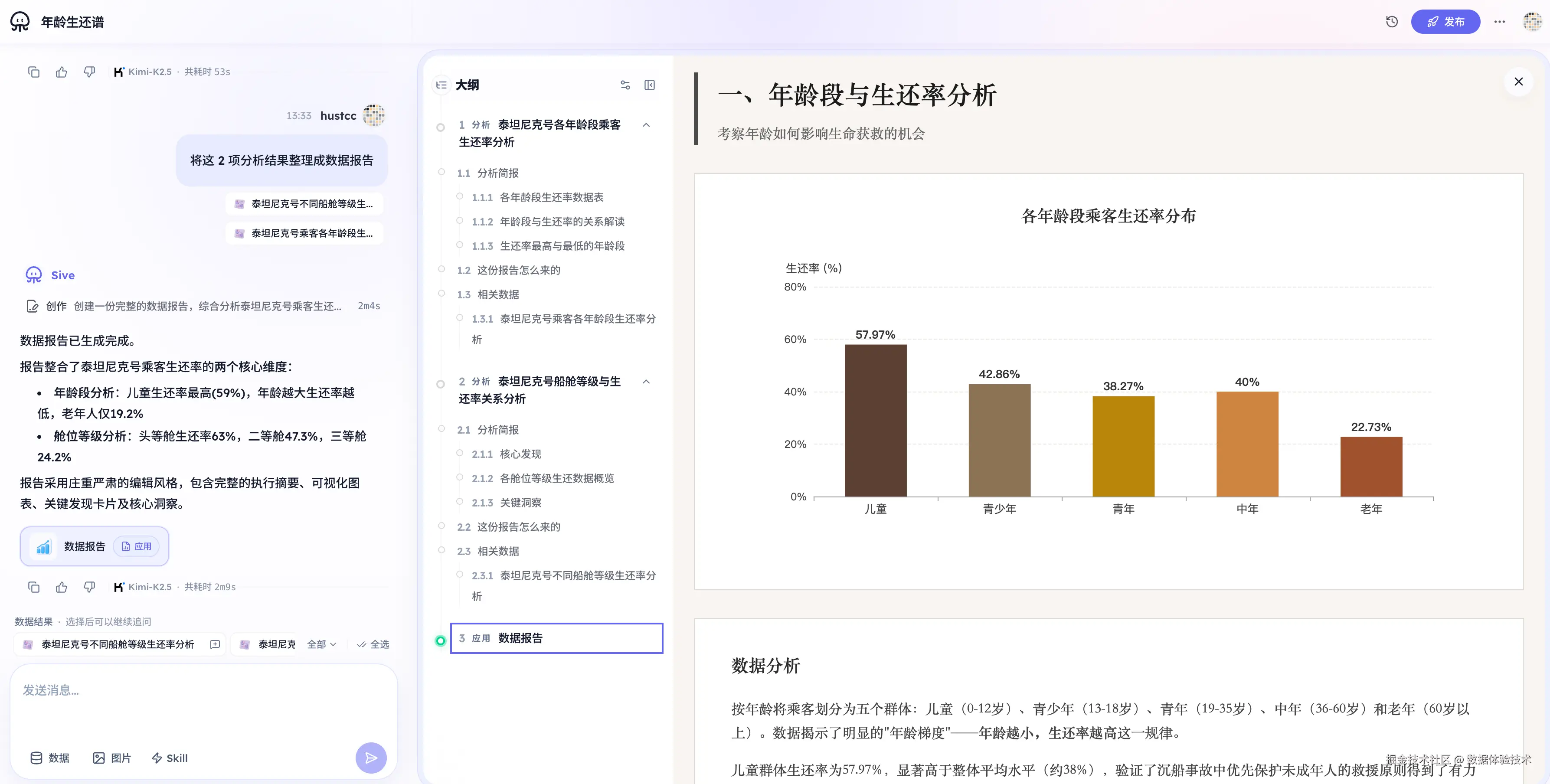Click the hustcc user avatar in chat
Image resolution: width=1550 pixels, height=784 pixels.
[374, 115]
